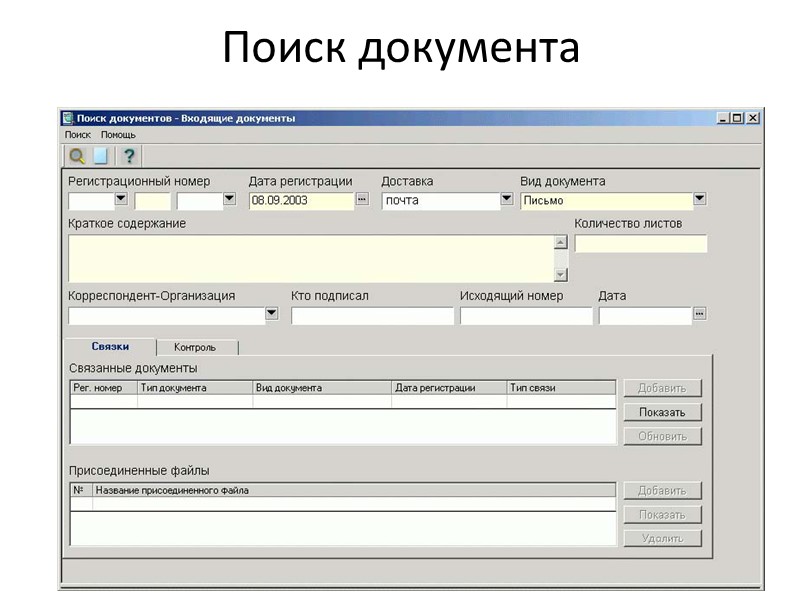
Task: Expand first Регистрационный номер dropdown
Action: click(x=121, y=198)
